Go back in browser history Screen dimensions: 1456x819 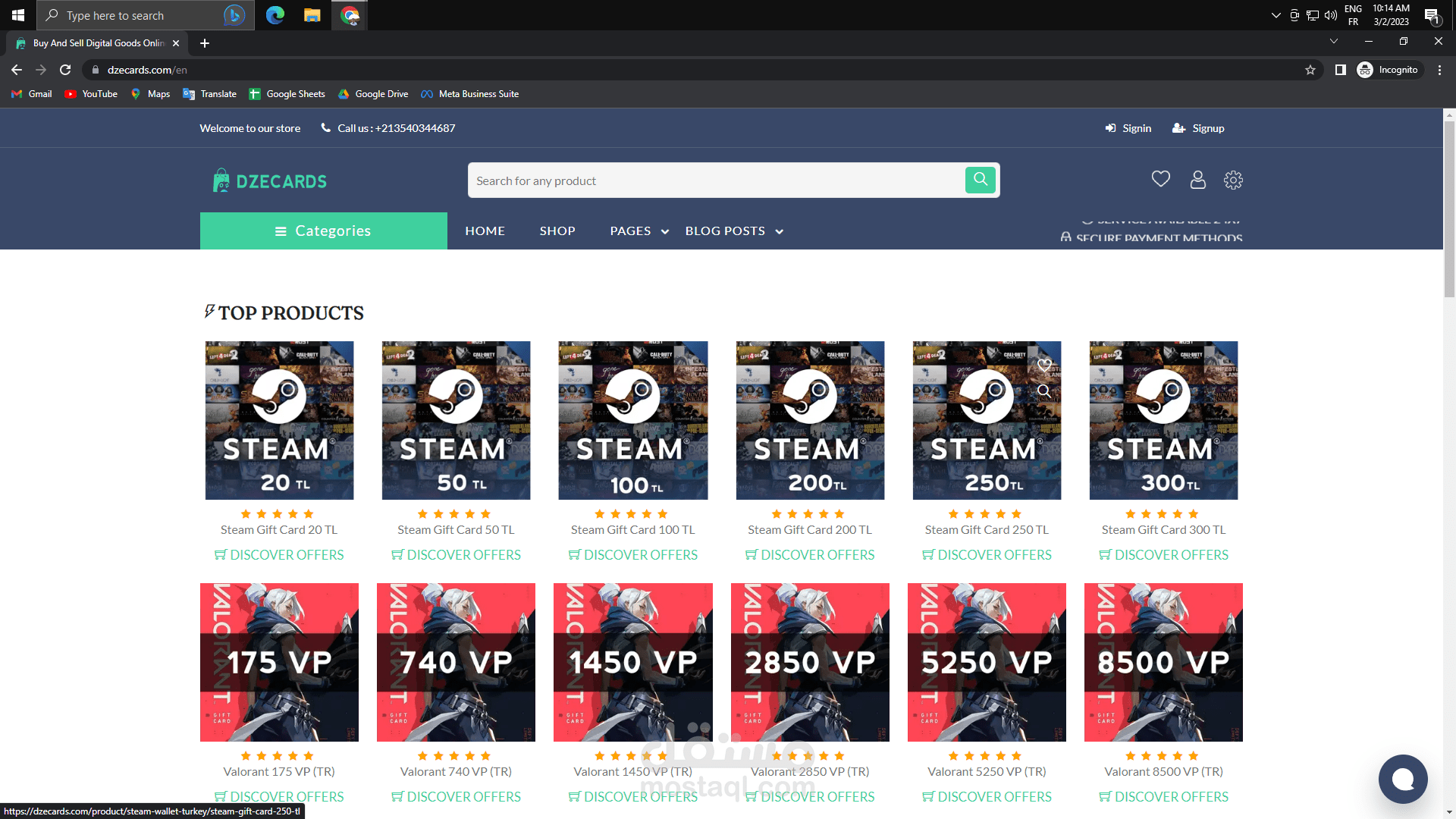point(17,70)
